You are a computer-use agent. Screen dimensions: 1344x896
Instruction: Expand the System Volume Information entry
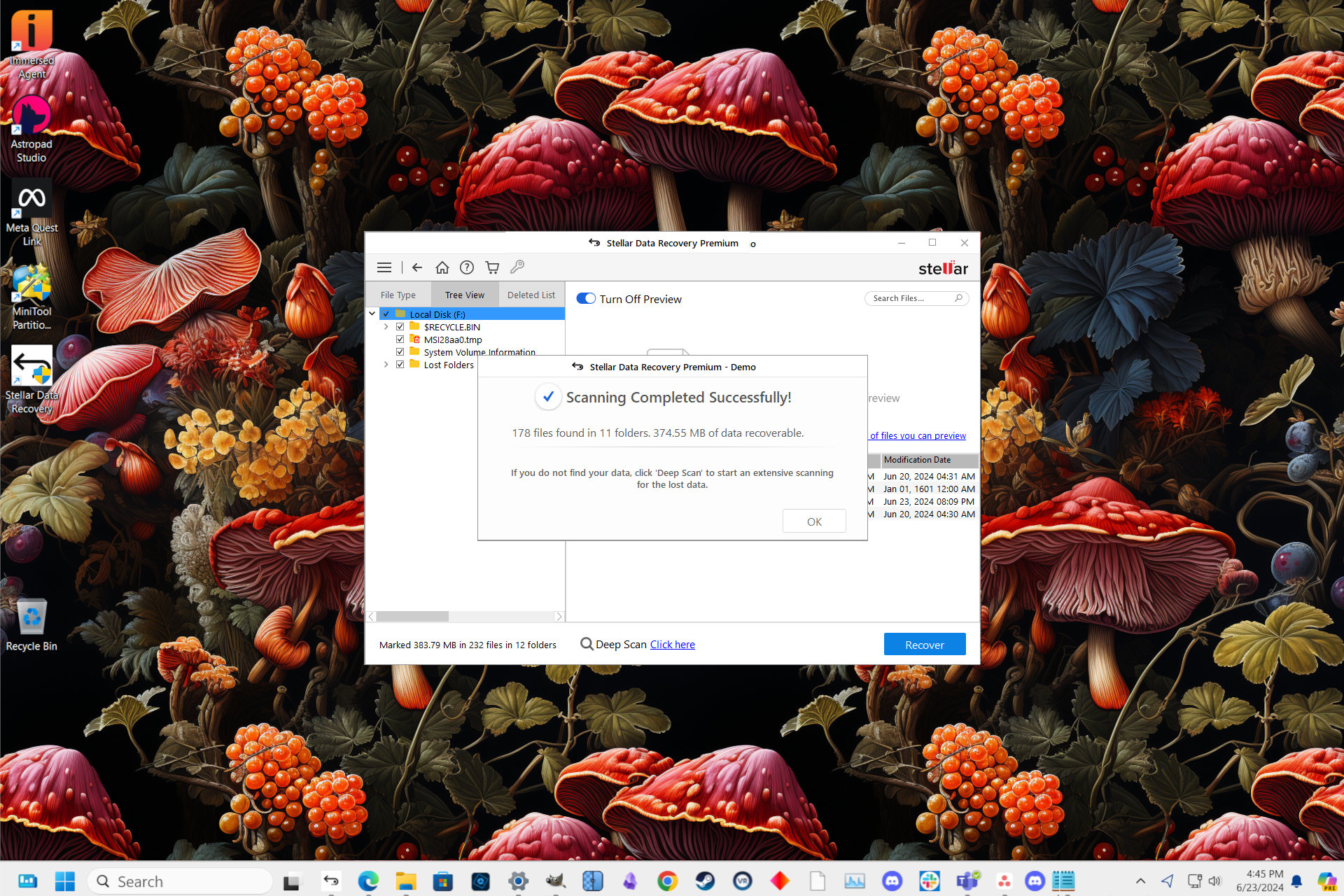point(387,352)
